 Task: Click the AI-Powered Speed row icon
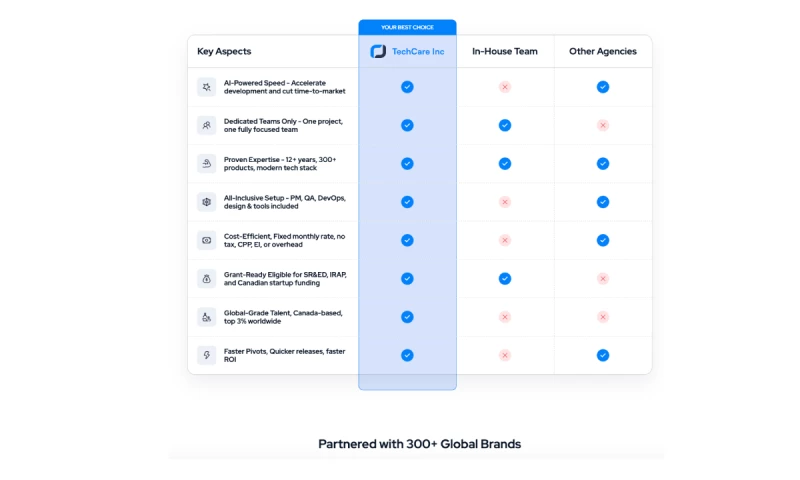[207, 87]
